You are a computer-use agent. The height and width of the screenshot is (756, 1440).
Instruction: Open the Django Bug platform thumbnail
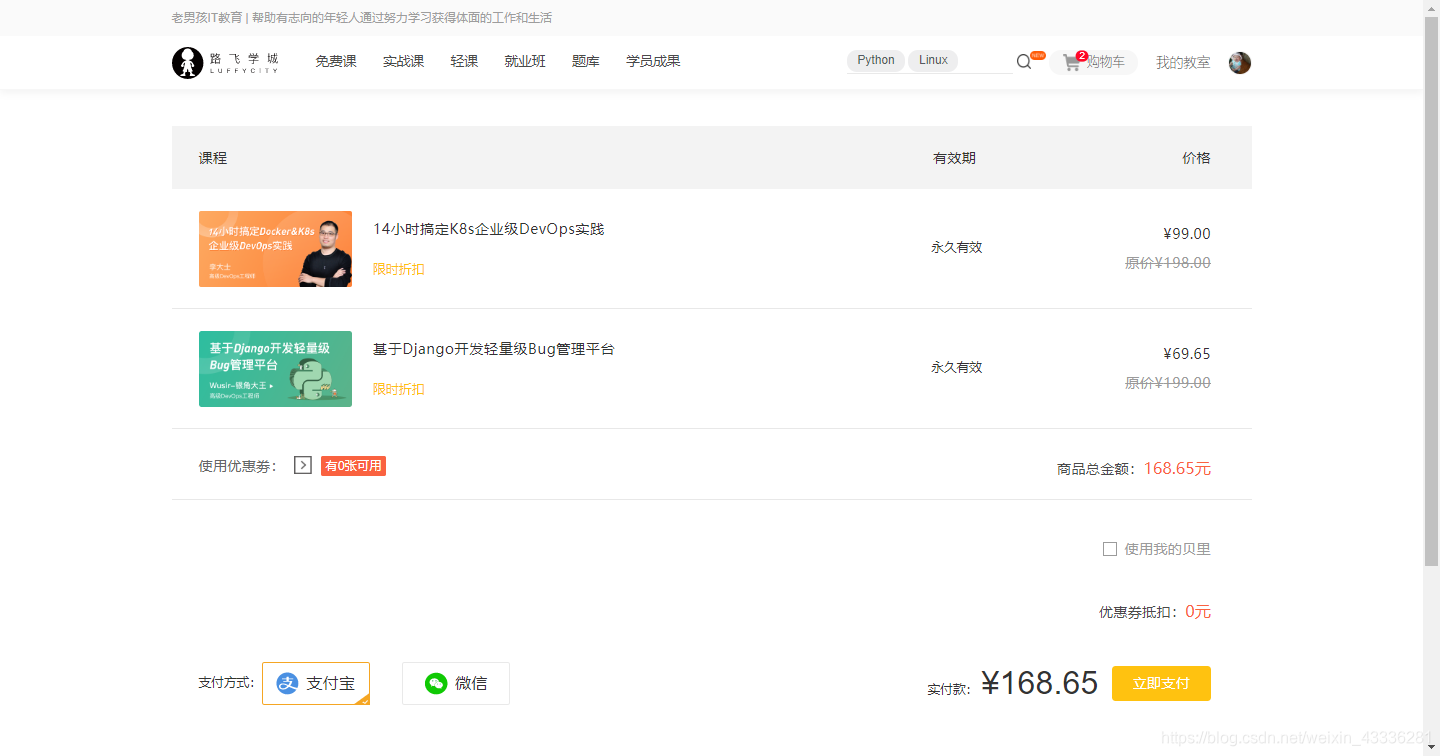(275, 369)
